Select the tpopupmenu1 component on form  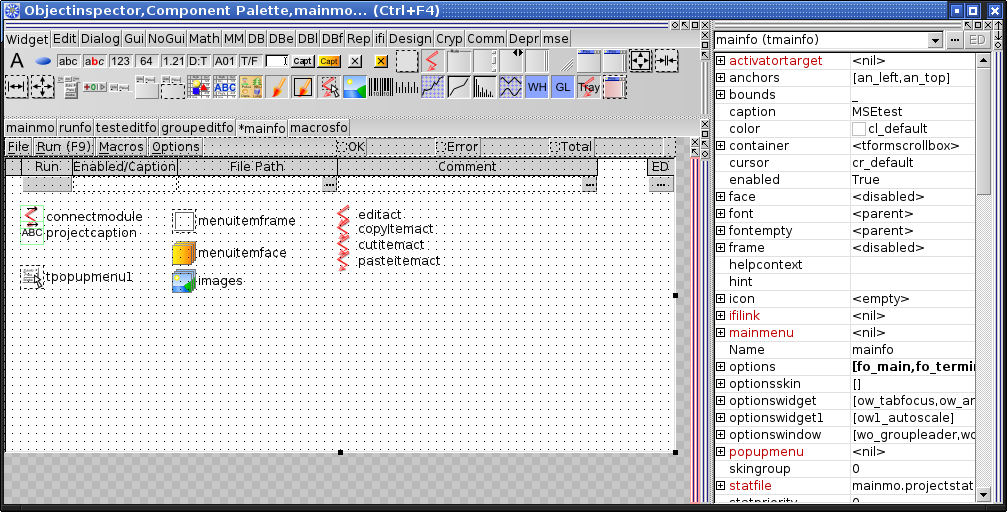[32, 277]
